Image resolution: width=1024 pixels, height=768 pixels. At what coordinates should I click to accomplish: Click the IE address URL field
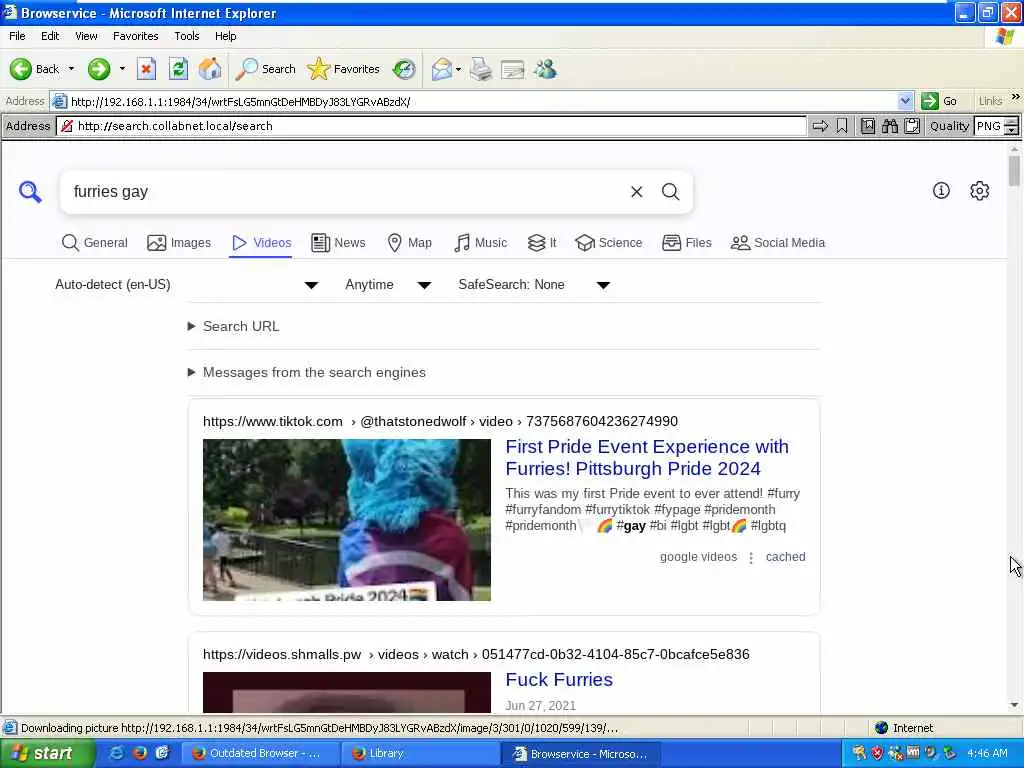477,101
